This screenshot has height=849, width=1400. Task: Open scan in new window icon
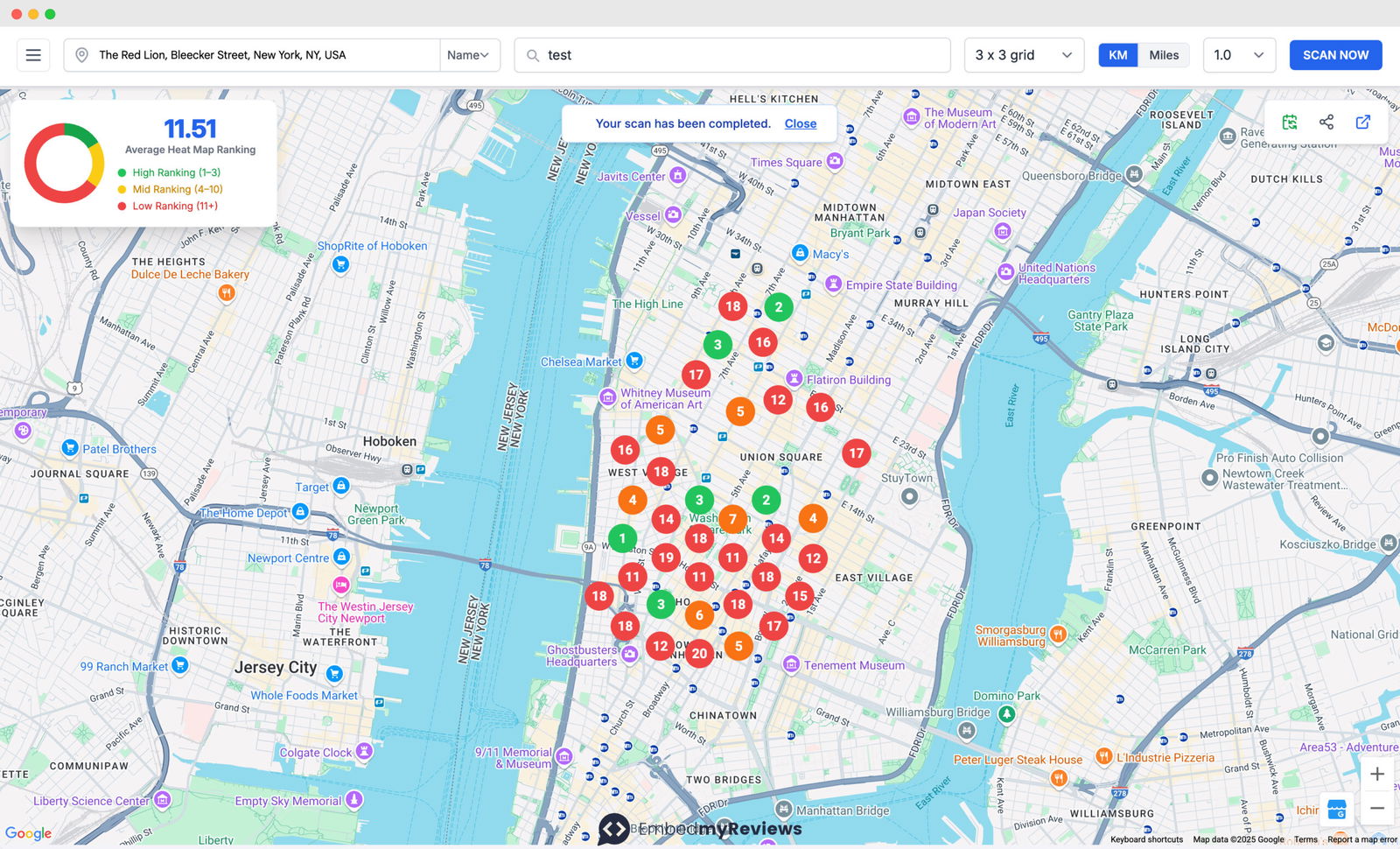click(x=1363, y=123)
